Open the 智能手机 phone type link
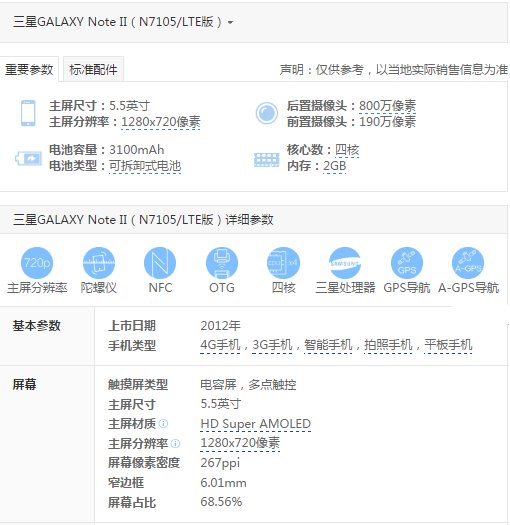510x525 pixels. pyautogui.click(x=328, y=345)
